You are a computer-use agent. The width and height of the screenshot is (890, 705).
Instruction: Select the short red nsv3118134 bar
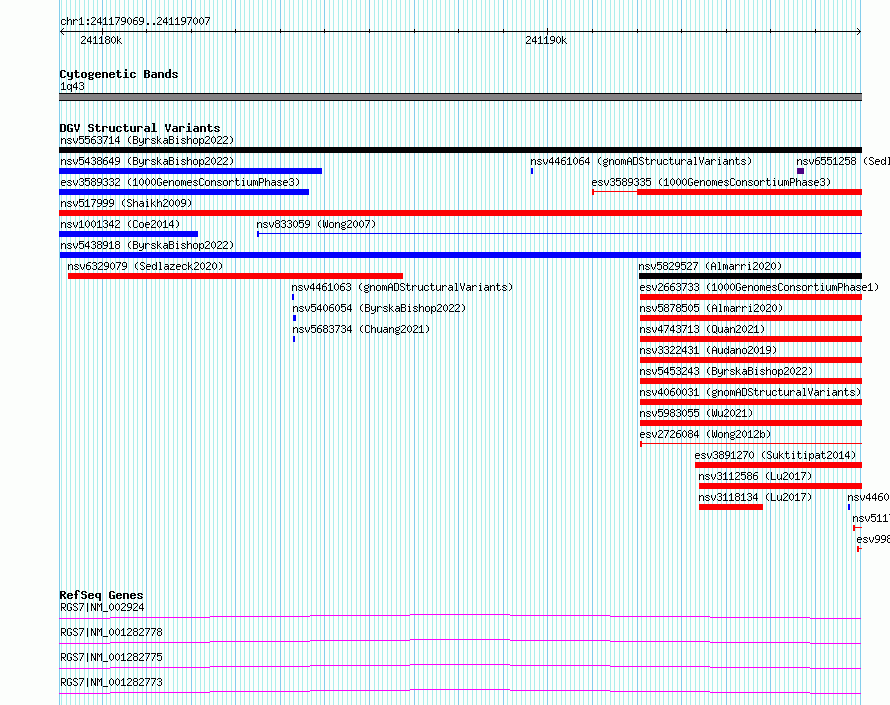point(731,507)
